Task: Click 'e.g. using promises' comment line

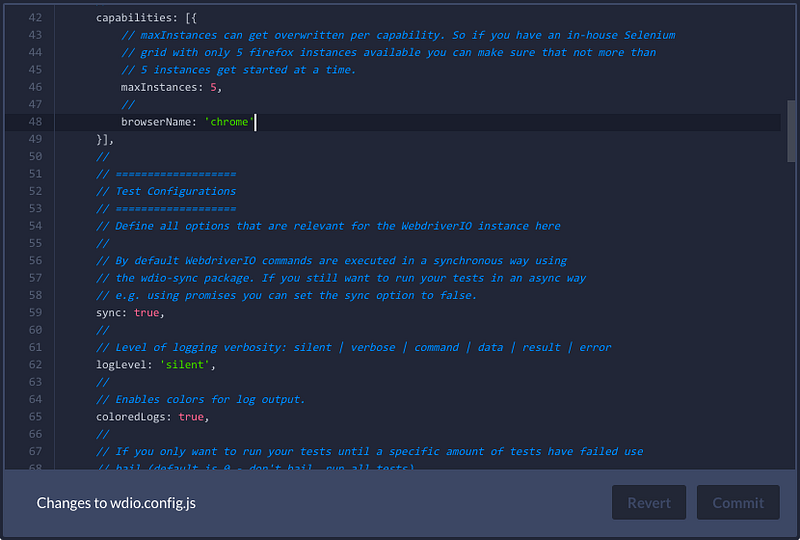Action: tap(286, 296)
